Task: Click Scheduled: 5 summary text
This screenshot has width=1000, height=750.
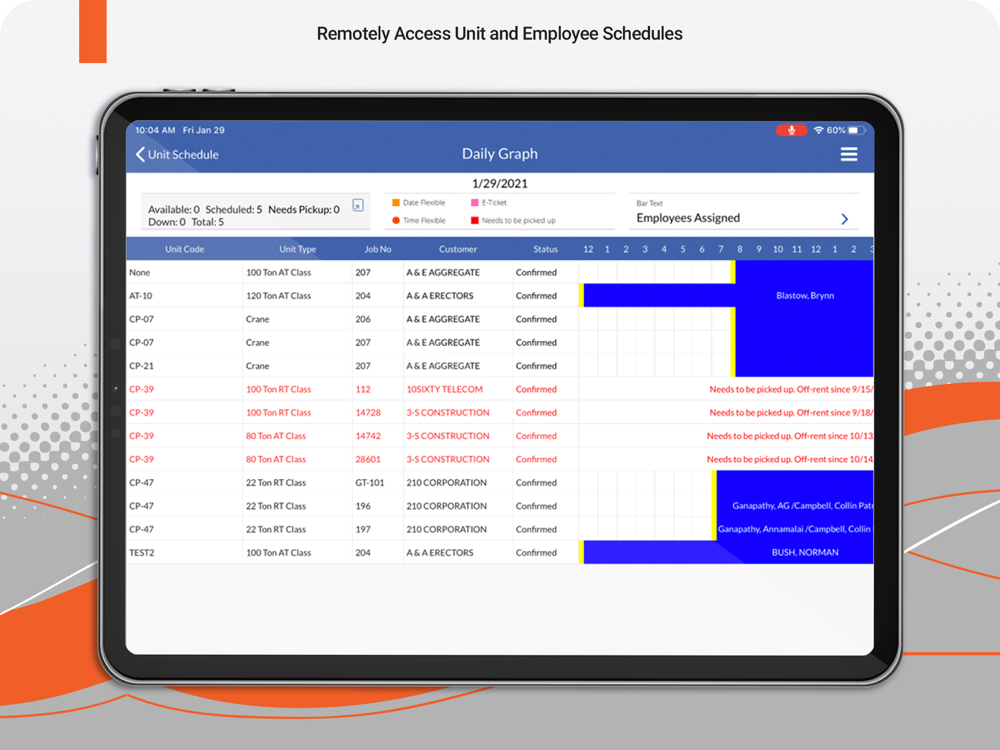Action: pos(233,209)
